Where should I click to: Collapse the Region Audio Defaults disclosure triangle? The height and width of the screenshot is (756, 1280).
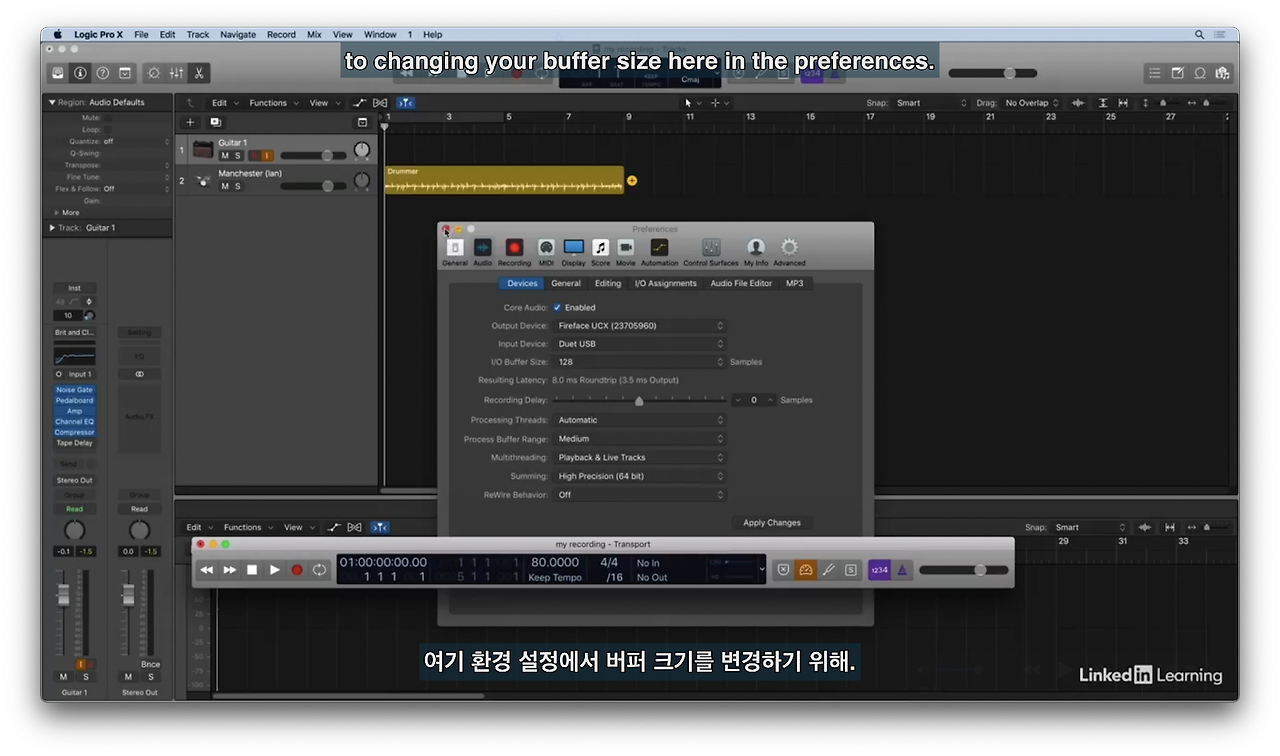click(x=52, y=102)
